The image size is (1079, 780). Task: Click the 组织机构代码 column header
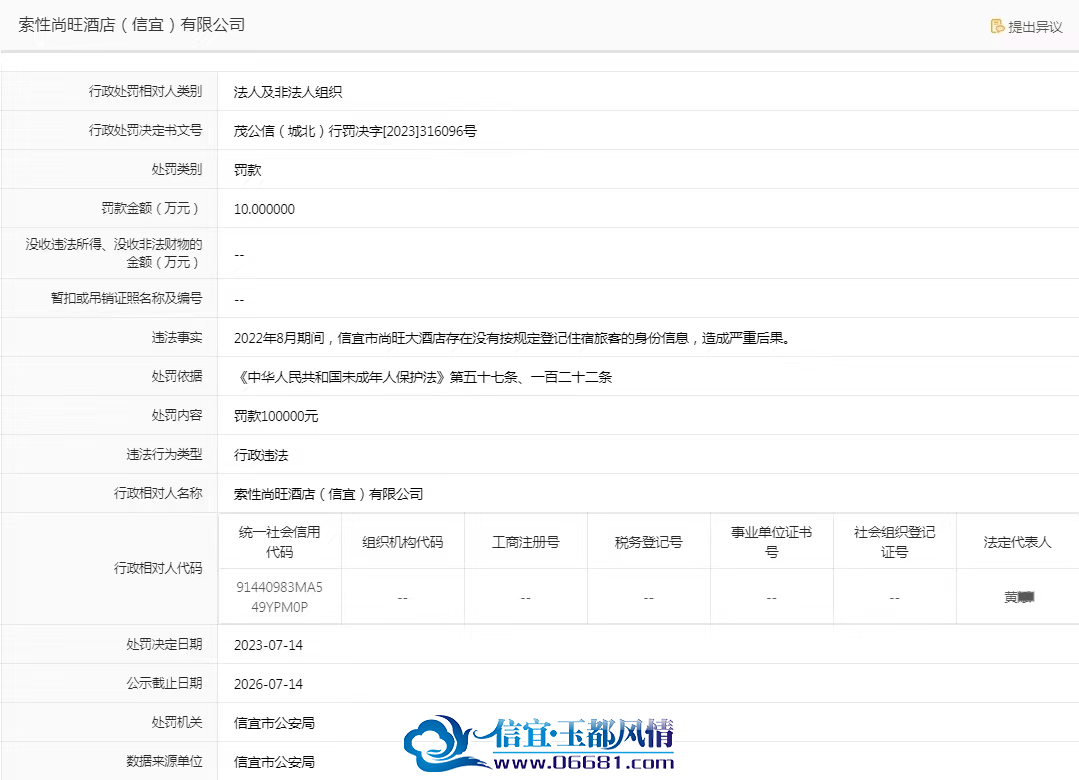403,542
